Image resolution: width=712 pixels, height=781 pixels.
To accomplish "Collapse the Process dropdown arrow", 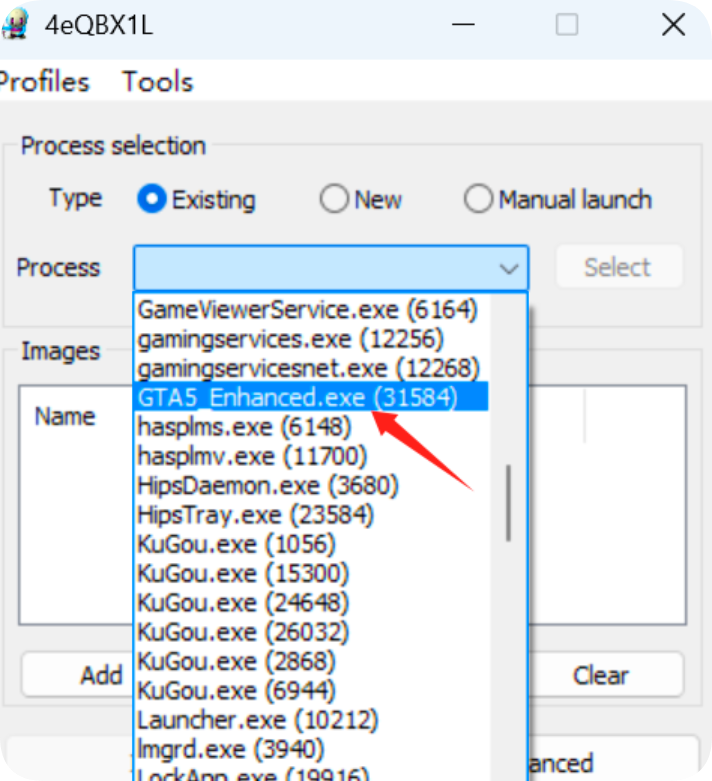I will tap(509, 268).
